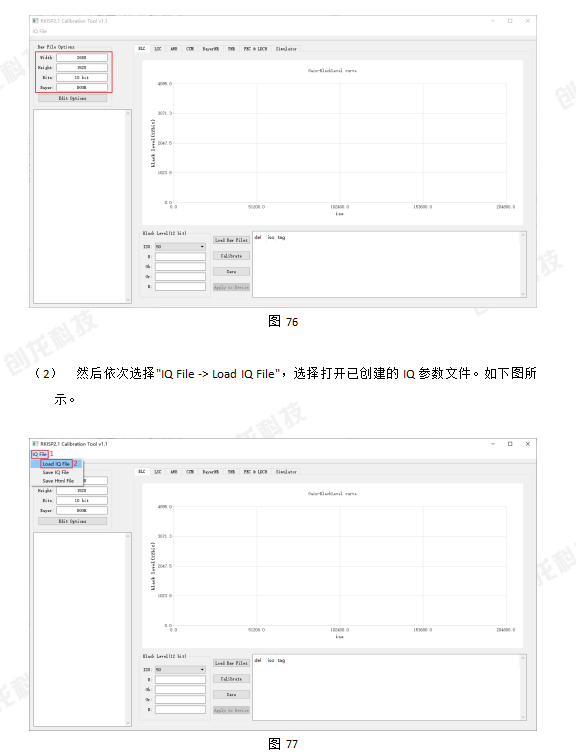The image size is (576, 755).
Task: Click Calibrate button in Figure 76 window
Action: pyautogui.click(x=231, y=256)
